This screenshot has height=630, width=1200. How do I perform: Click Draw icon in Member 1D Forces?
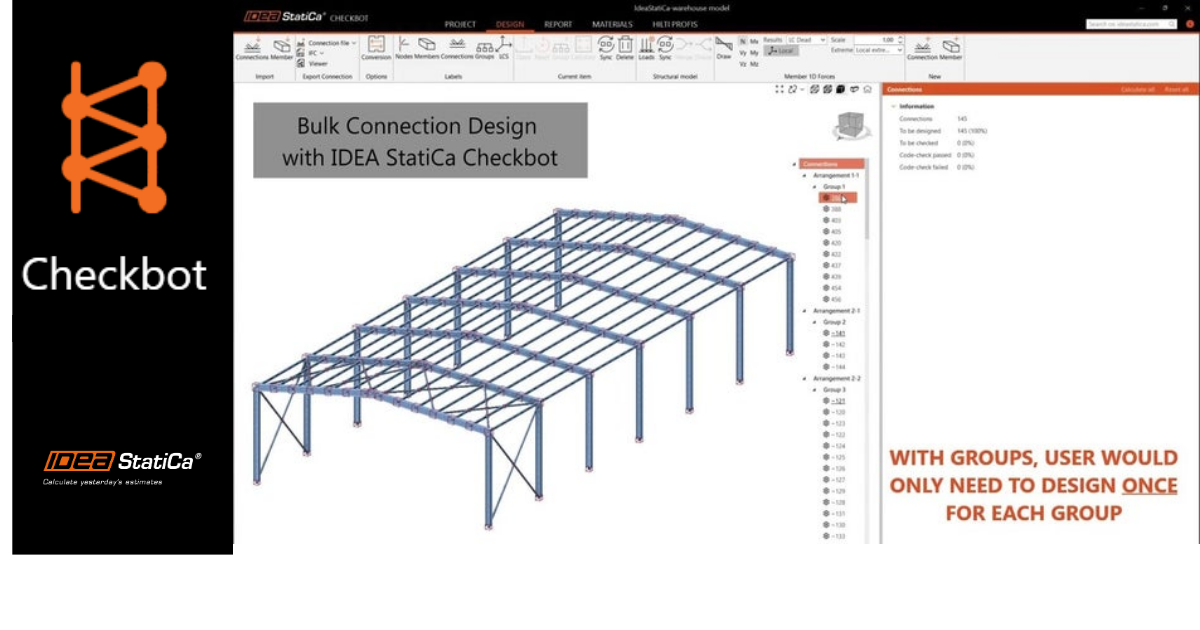coord(724,44)
